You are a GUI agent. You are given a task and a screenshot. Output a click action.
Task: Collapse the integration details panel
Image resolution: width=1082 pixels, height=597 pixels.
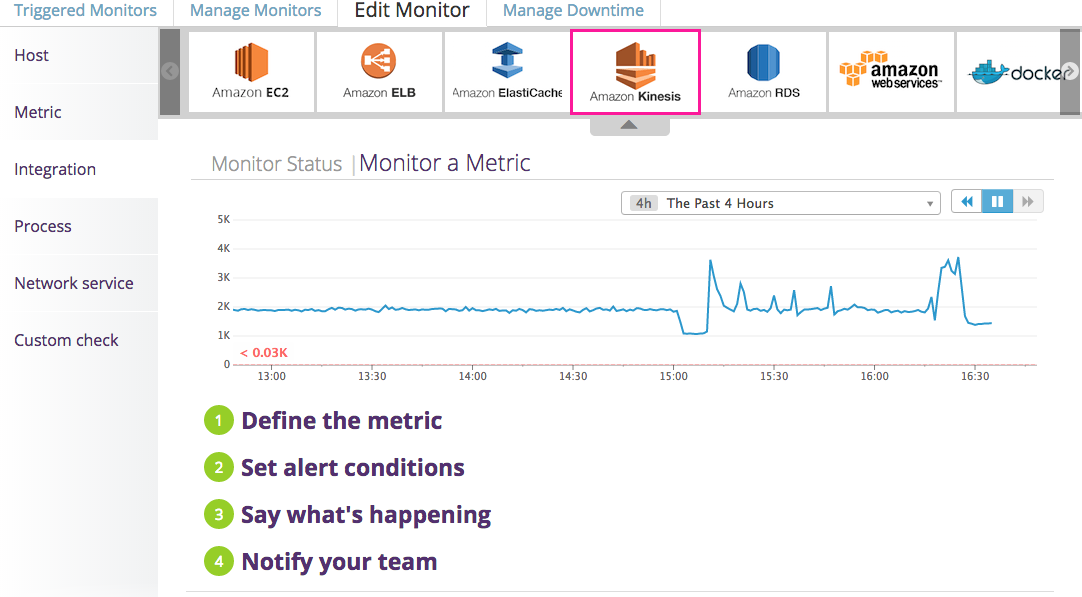629,125
